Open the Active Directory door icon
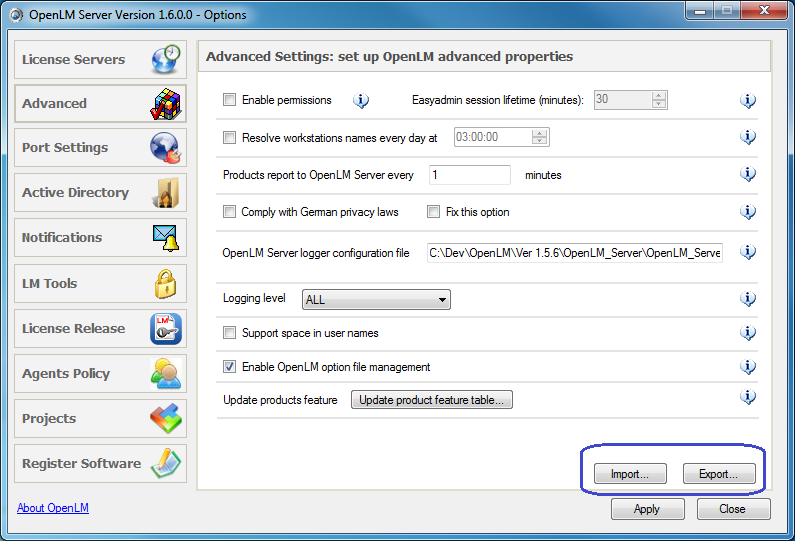Image resolution: width=795 pixels, height=541 pixels. pyautogui.click(x=166, y=193)
